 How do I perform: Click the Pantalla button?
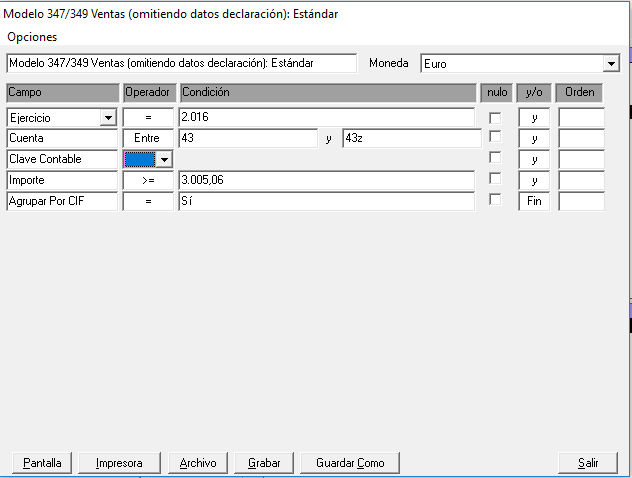pos(42,463)
